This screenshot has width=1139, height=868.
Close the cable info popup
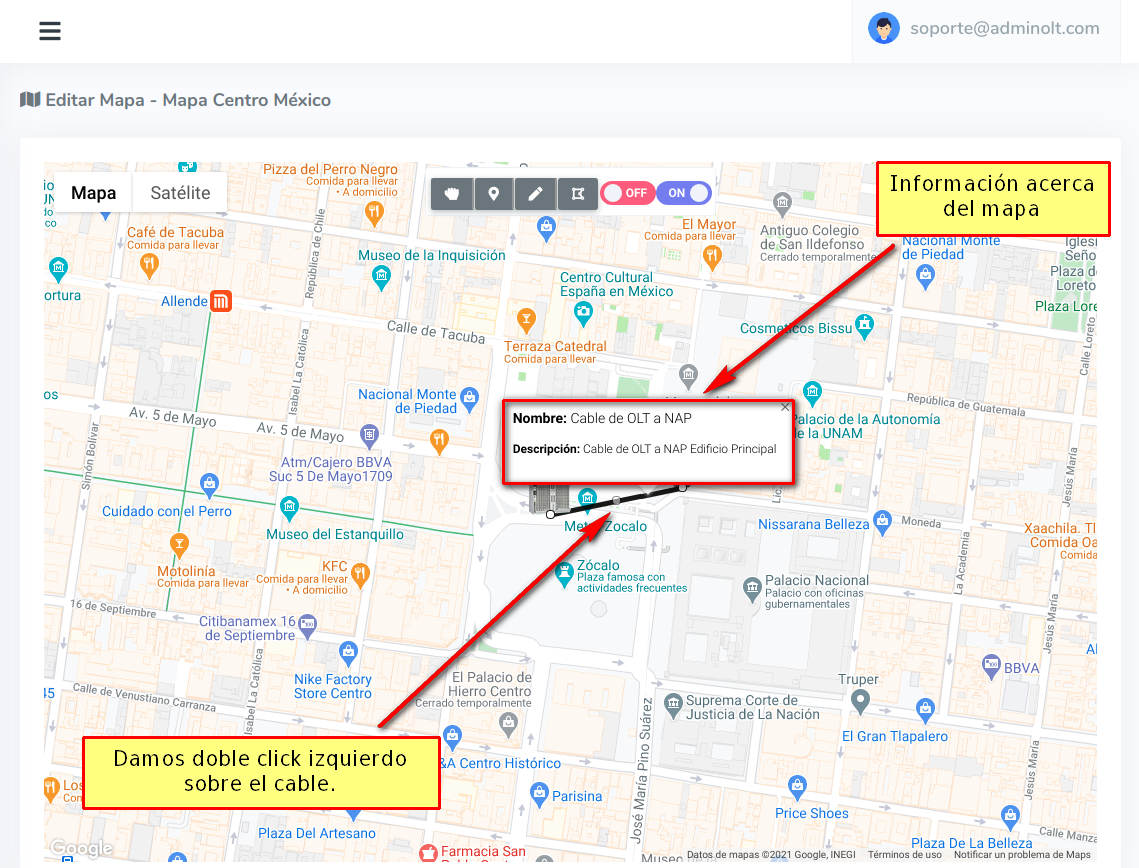[785, 407]
